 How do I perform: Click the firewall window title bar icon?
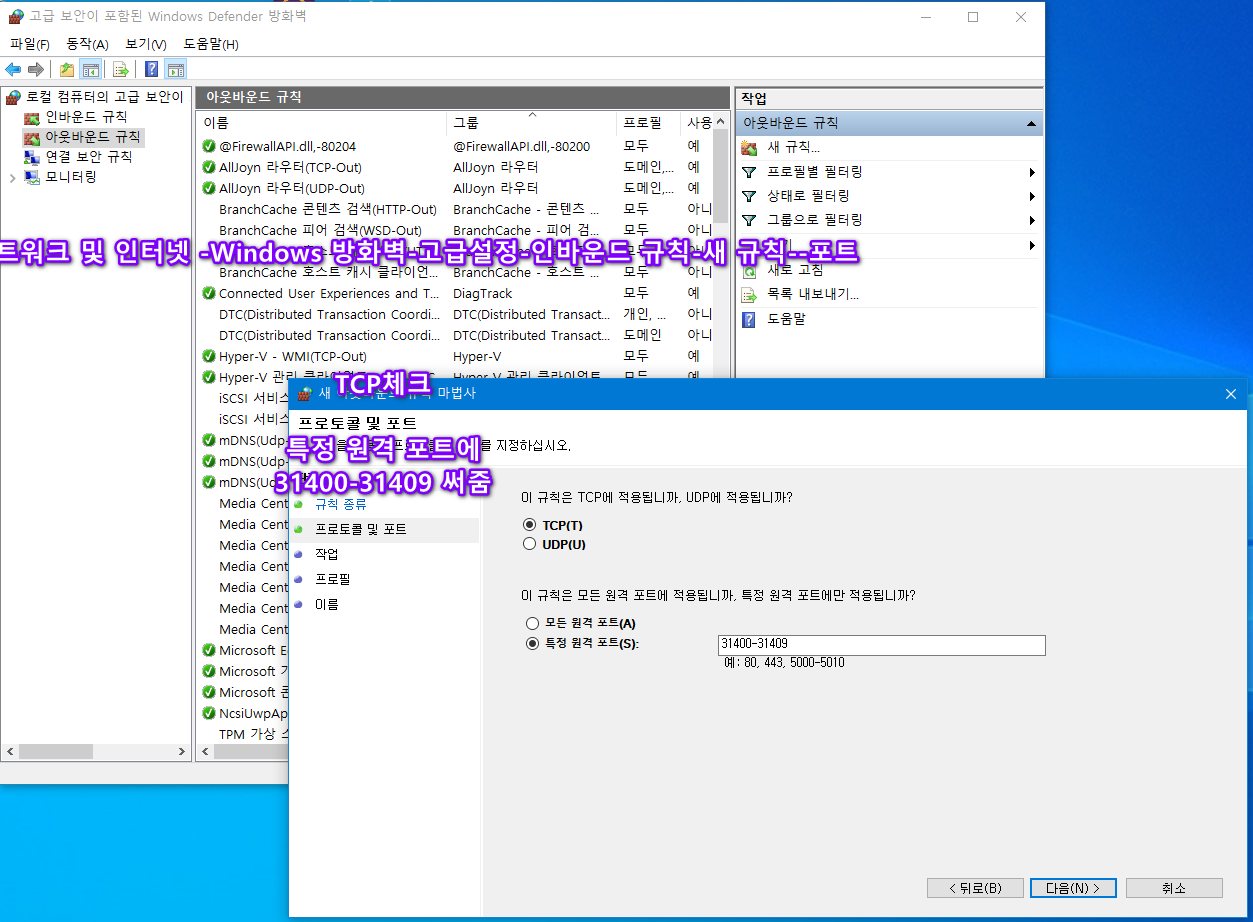point(15,17)
